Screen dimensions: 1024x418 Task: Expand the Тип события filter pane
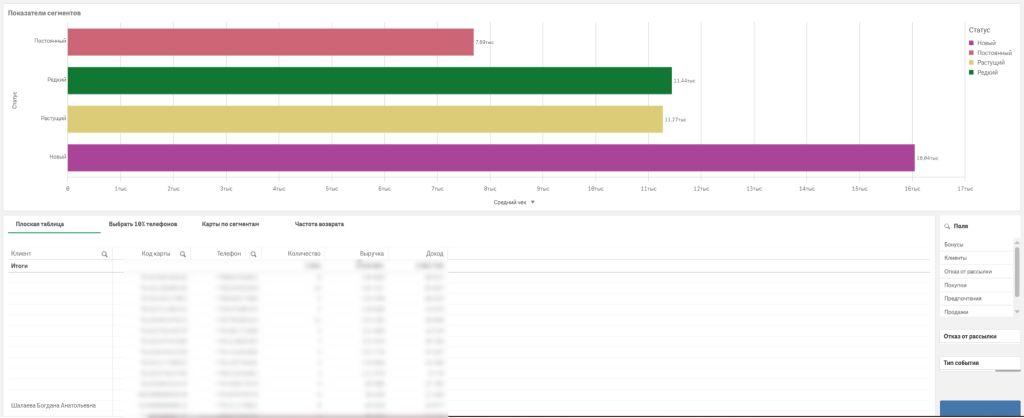[x=979, y=362]
